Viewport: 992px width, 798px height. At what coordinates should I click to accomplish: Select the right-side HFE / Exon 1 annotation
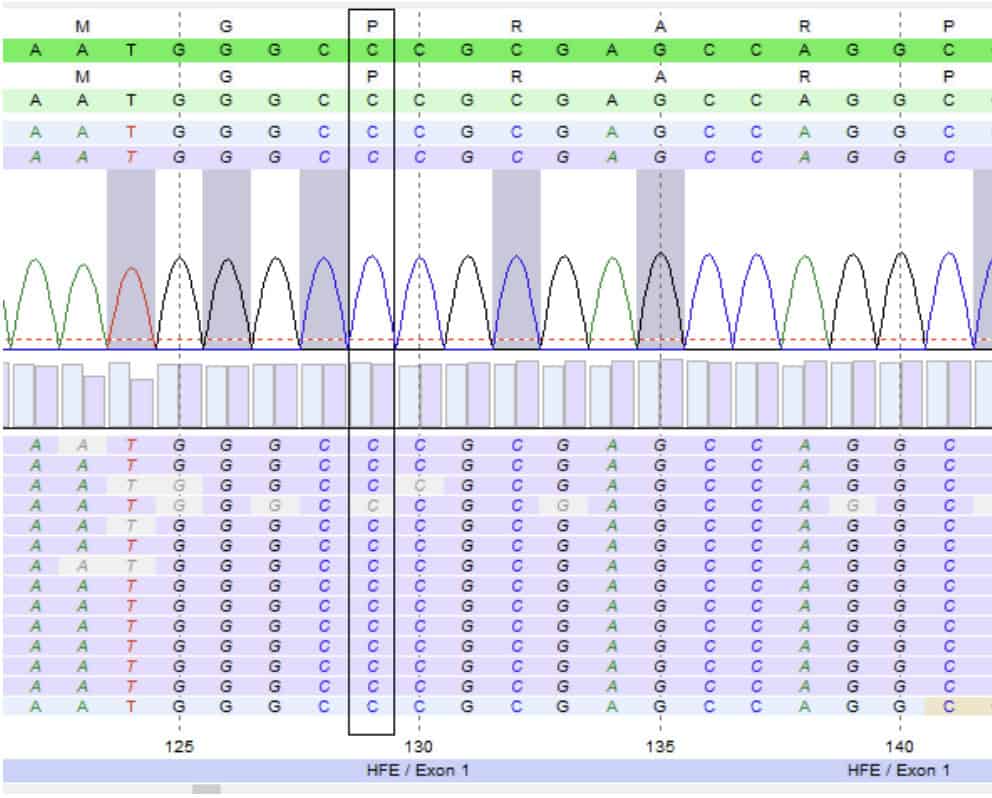pos(898,771)
